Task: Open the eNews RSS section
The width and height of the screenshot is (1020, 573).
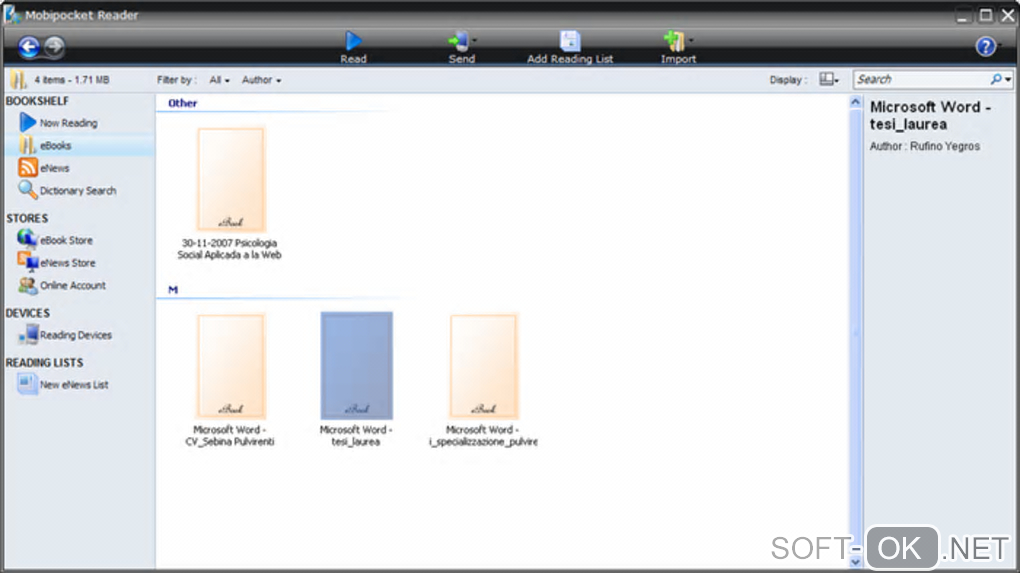Action: (x=44, y=168)
